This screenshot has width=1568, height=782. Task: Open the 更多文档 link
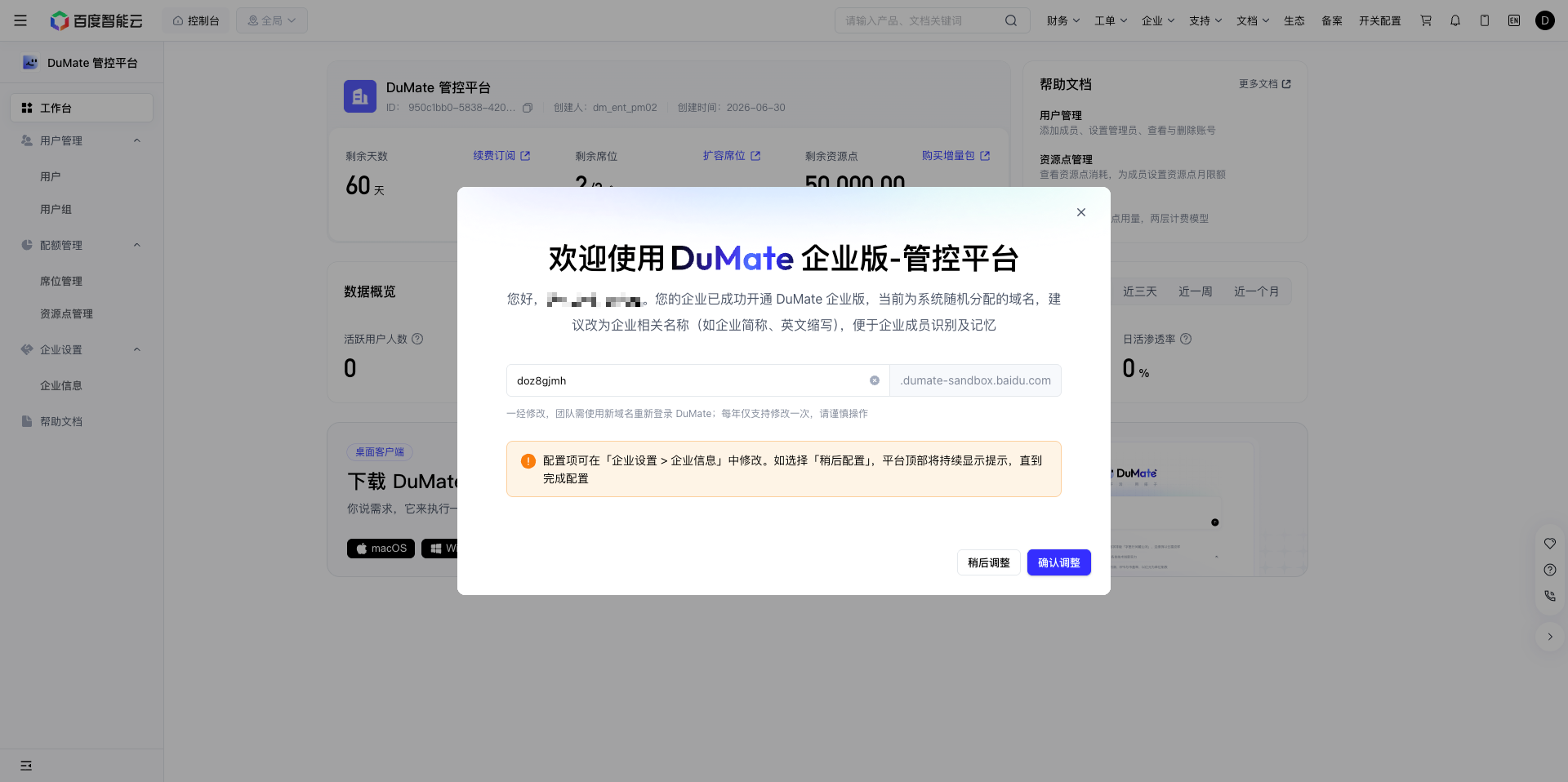point(1265,84)
